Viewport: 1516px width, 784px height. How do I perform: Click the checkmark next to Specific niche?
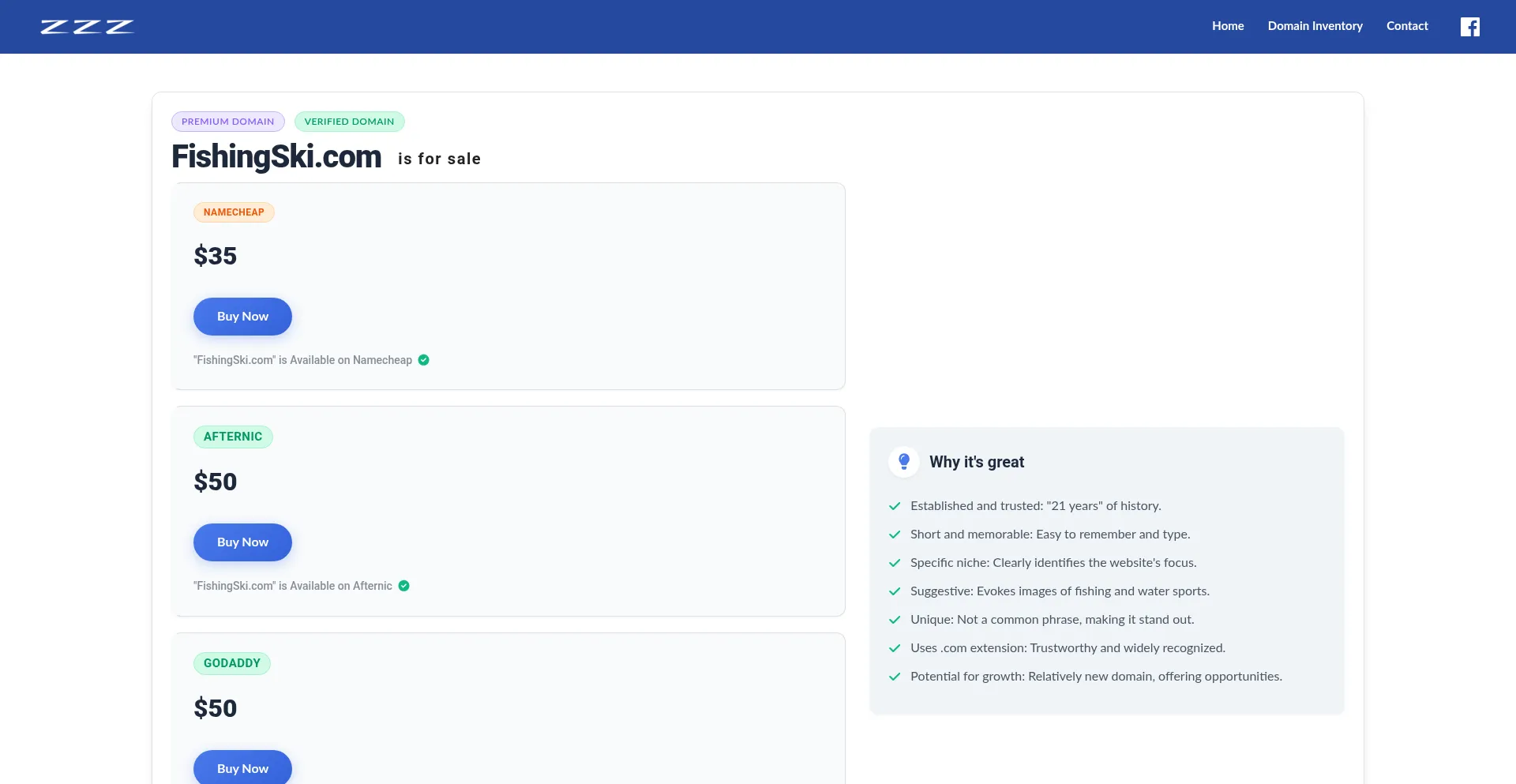coord(895,563)
